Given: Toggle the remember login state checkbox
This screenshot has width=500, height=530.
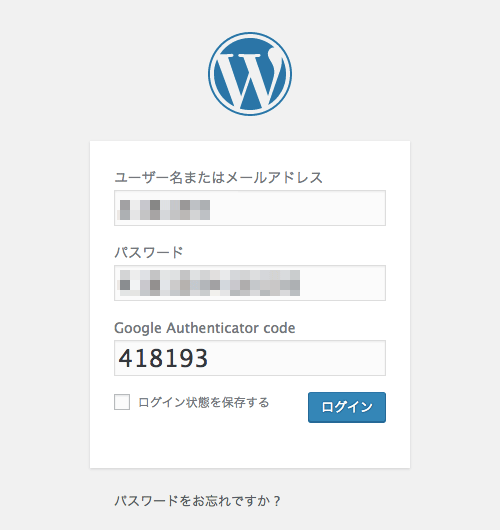Looking at the screenshot, I should (x=122, y=402).
